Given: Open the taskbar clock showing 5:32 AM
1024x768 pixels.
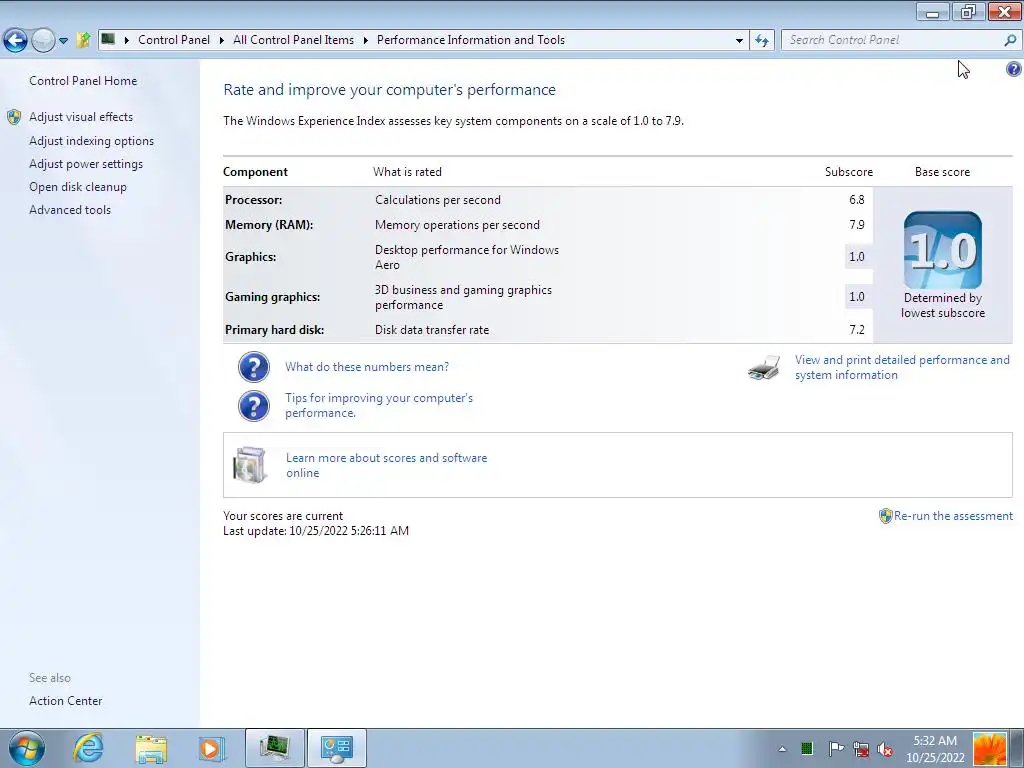Looking at the screenshot, I should [935, 749].
